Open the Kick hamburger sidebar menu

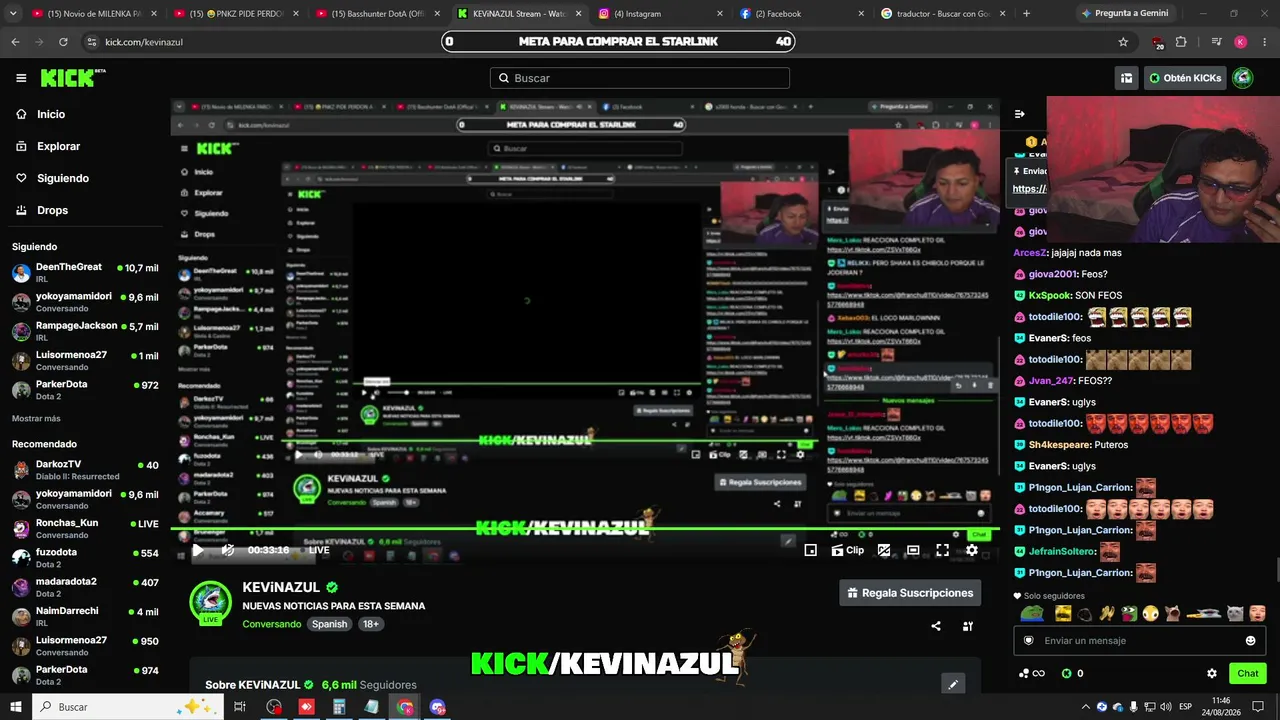tap(21, 78)
